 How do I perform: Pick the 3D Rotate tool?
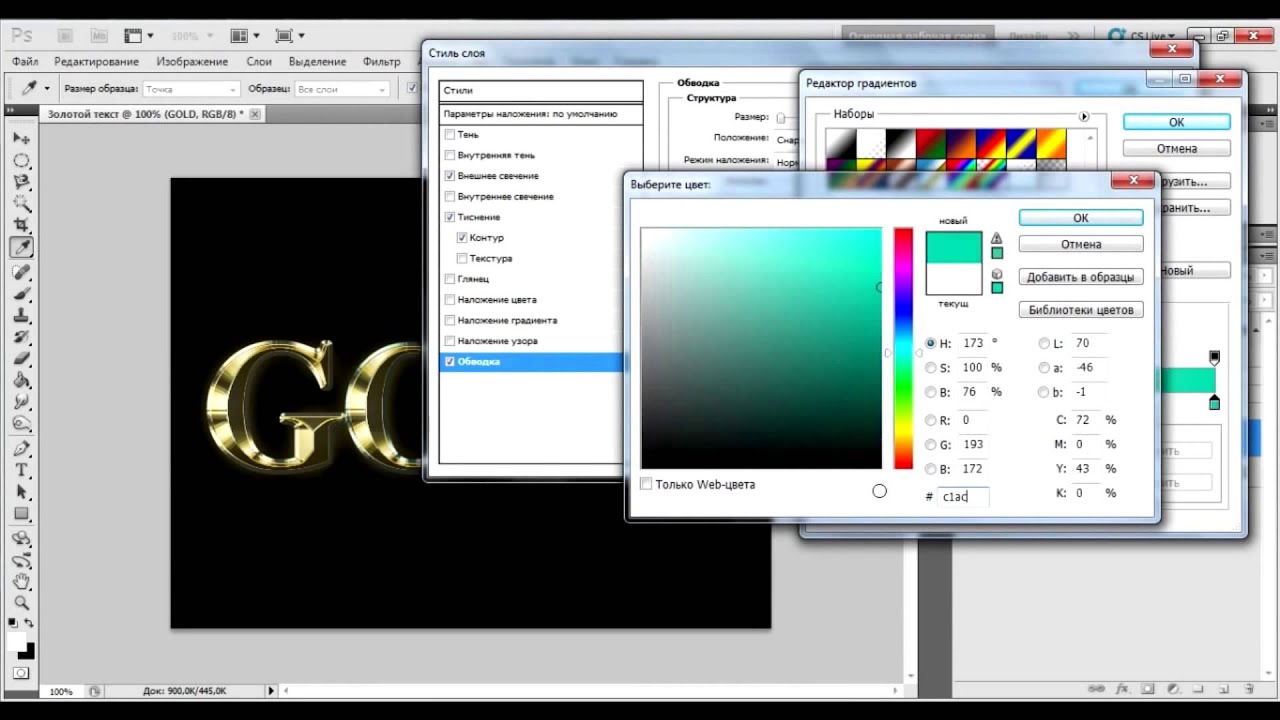pos(21,538)
